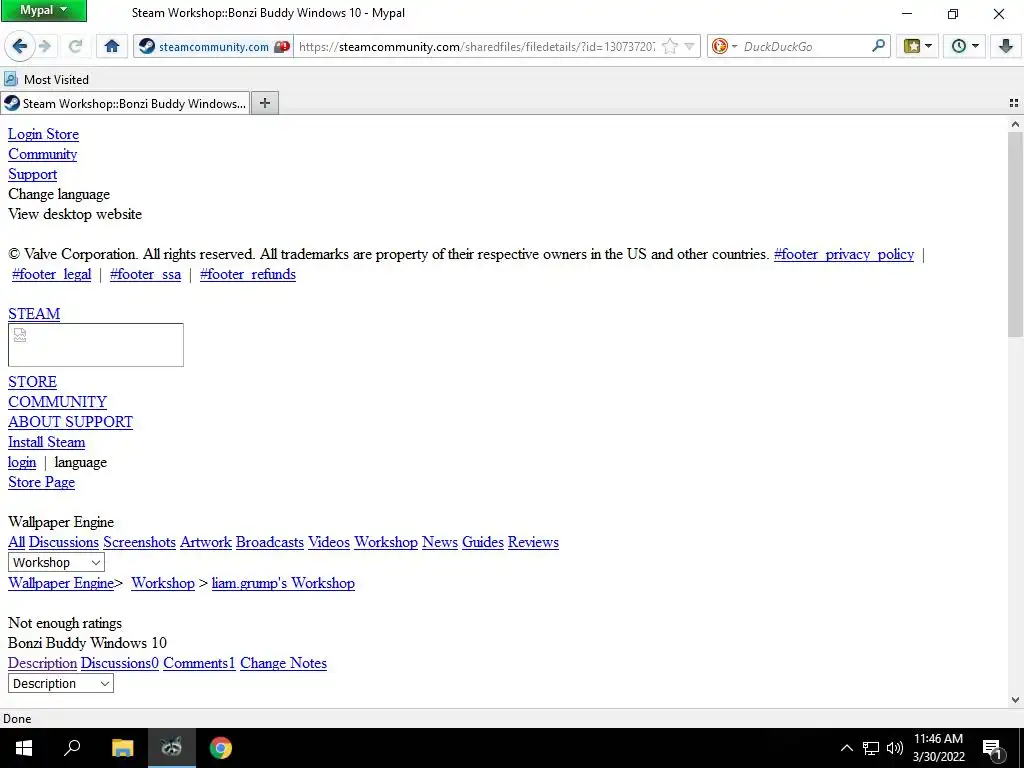1024x768 pixels.
Task: Select the Reviews hub link
Action: [x=533, y=542]
